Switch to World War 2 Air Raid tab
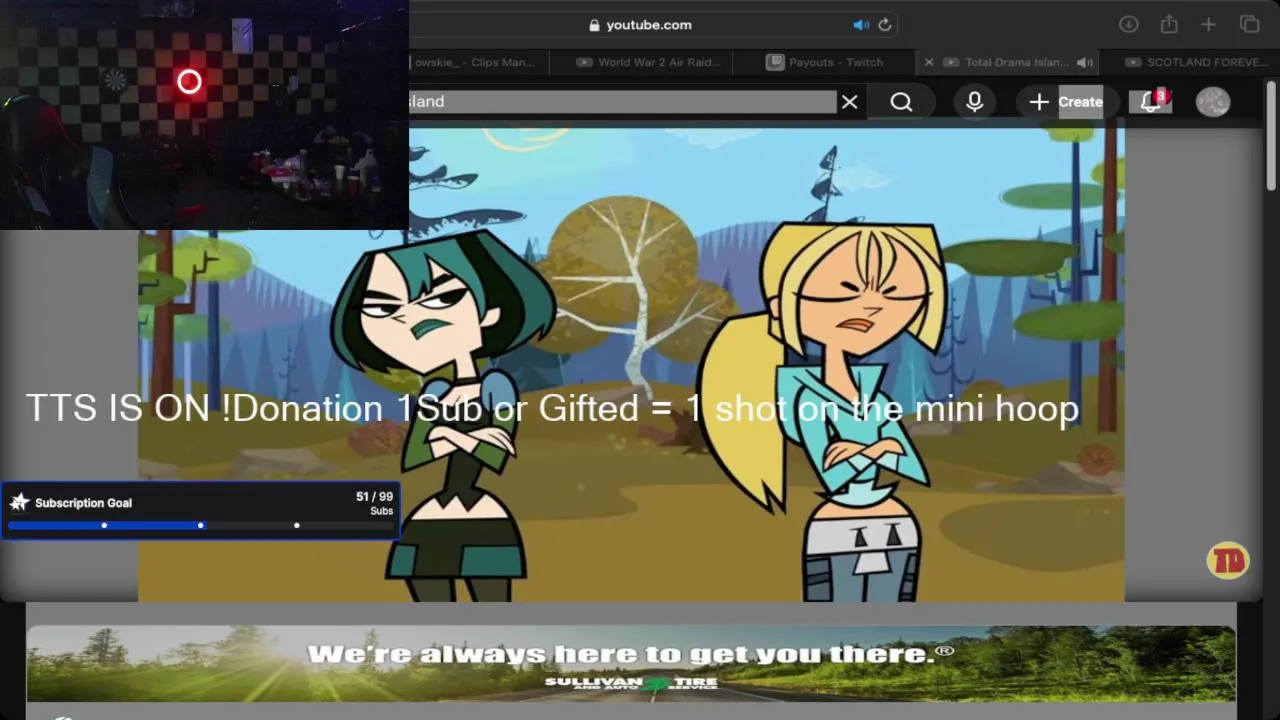 click(x=648, y=62)
